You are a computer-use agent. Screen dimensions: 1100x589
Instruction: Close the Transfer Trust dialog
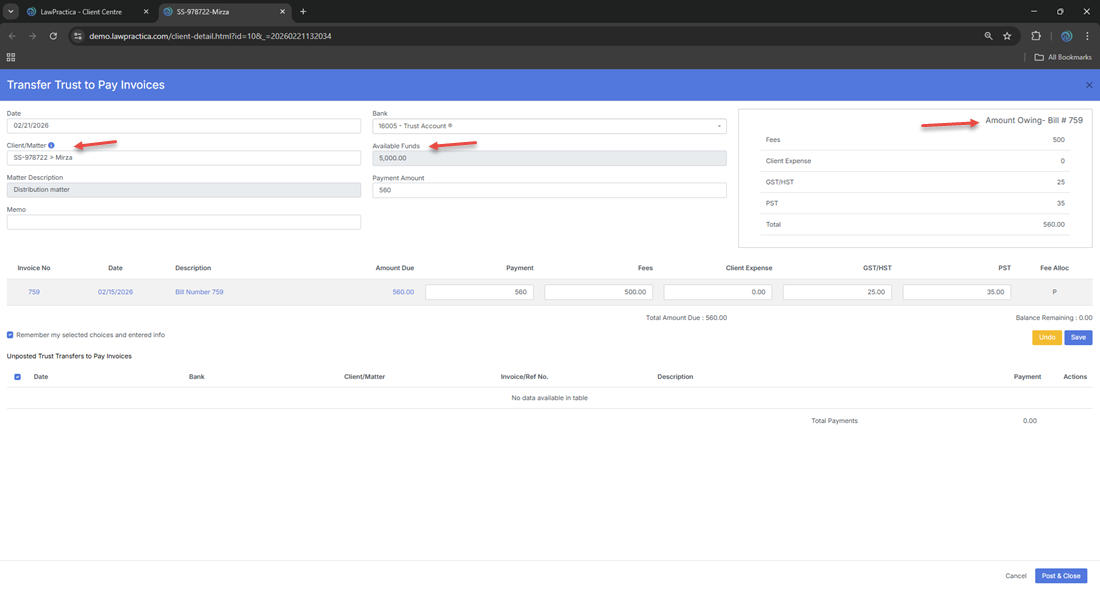click(1089, 85)
